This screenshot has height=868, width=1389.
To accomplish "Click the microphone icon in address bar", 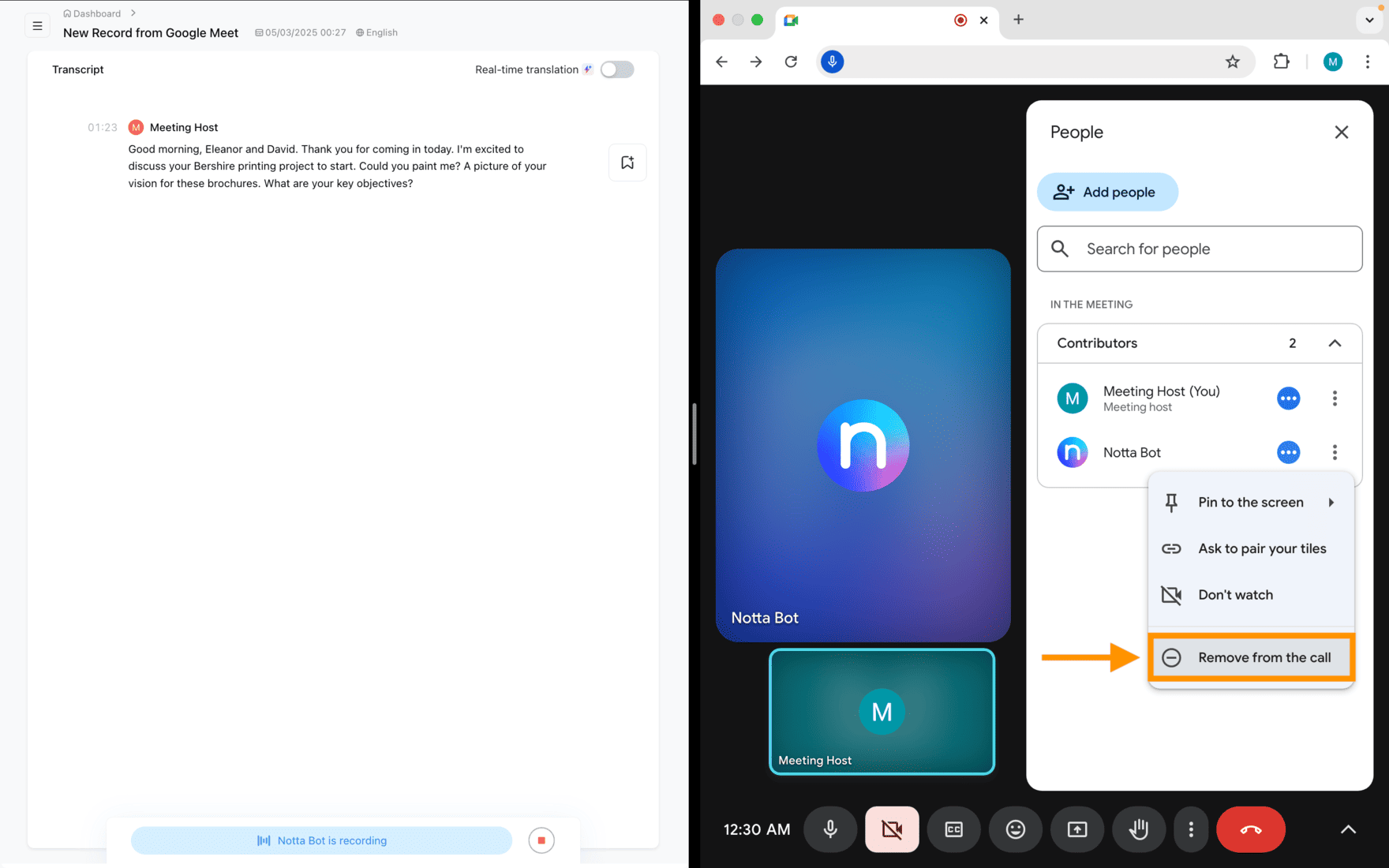I will tap(832, 62).
